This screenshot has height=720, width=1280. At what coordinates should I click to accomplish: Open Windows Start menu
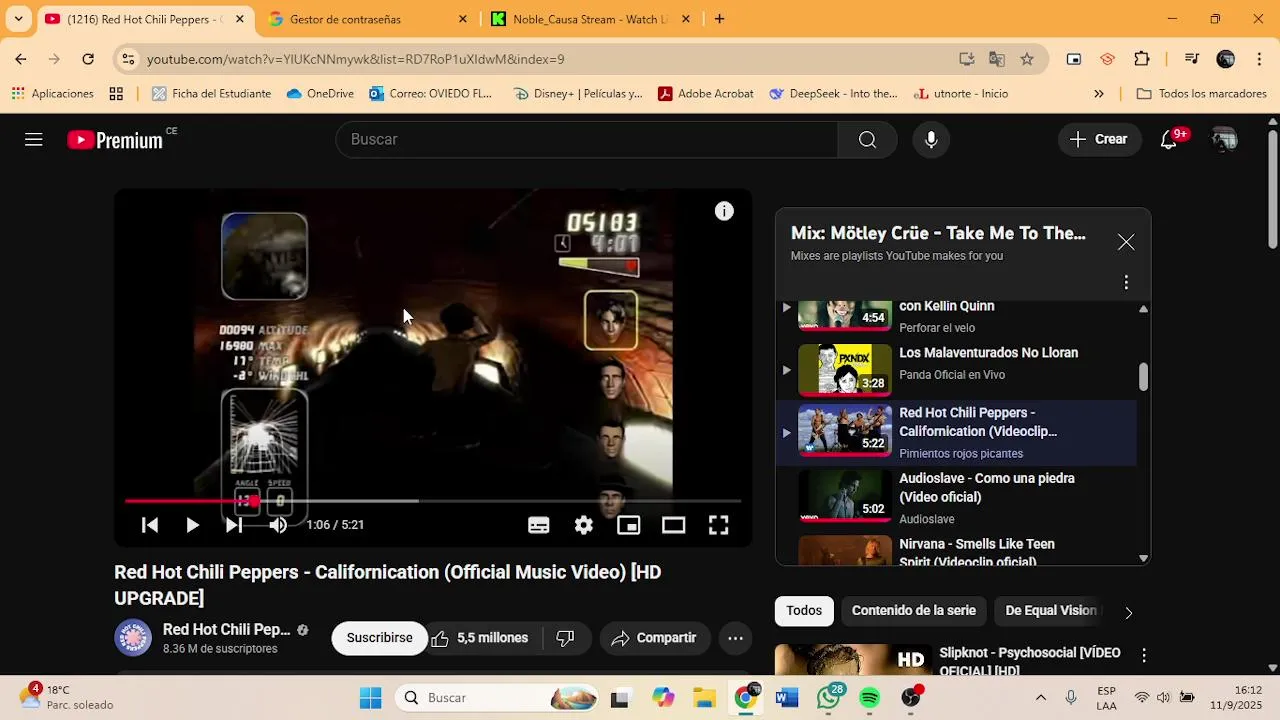[371, 698]
